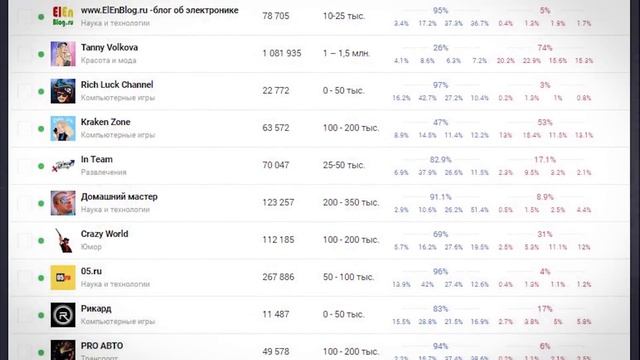Tick checkbox for Tanny Volkova row
Image resolution: width=640 pixels, height=360 pixels.
click(x=24, y=54)
